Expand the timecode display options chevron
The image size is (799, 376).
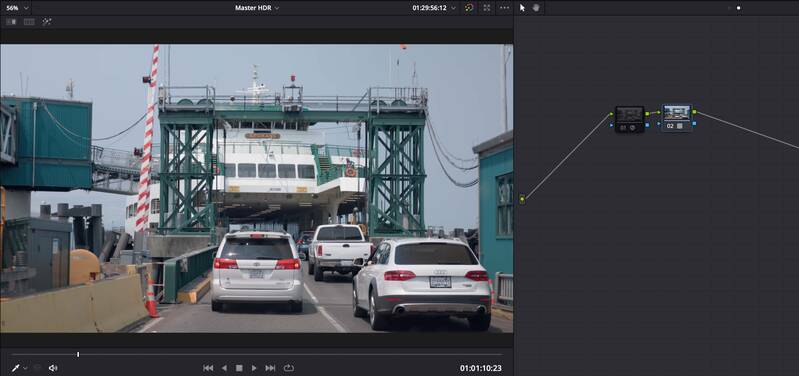(x=454, y=8)
